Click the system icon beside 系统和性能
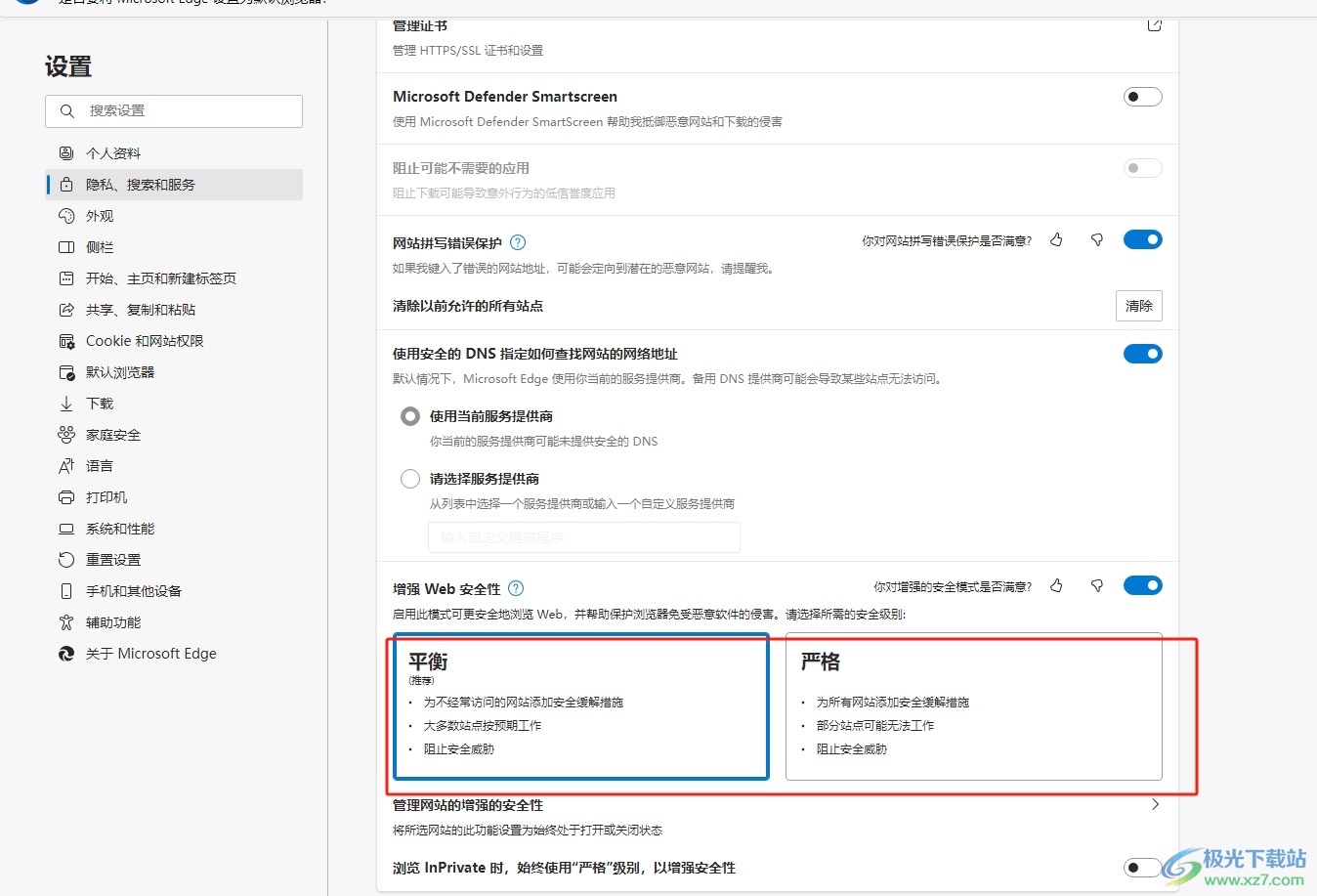The image size is (1317, 896). [66, 529]
